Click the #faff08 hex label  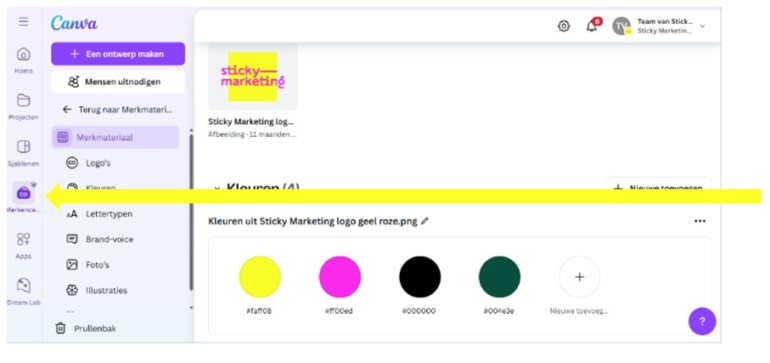point(259,311)
